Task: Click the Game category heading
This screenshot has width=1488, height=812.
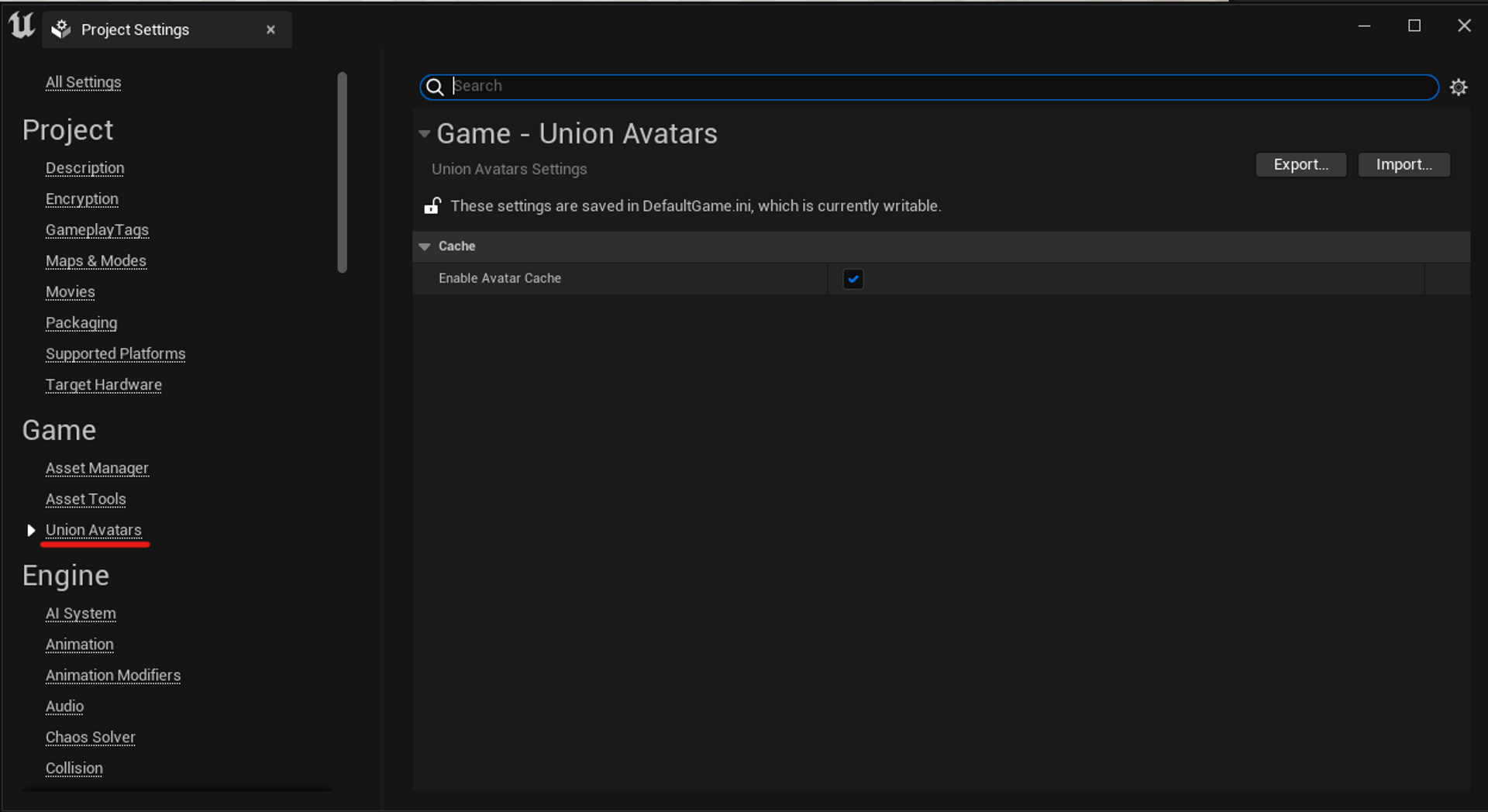Action: click(59, 430)
